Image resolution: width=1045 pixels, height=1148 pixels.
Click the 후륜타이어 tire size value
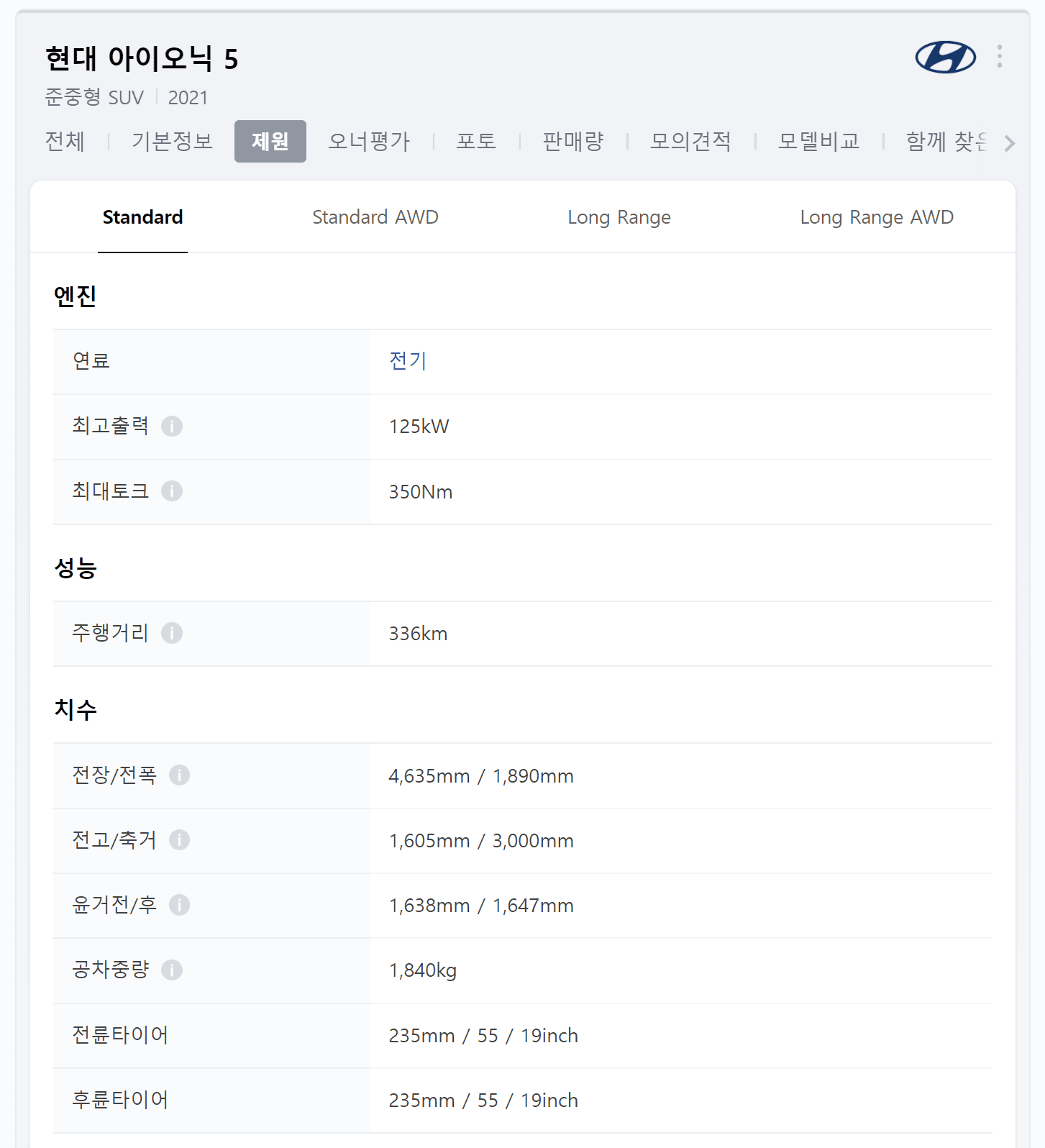pyautogui.click(x=483, y=1101)
